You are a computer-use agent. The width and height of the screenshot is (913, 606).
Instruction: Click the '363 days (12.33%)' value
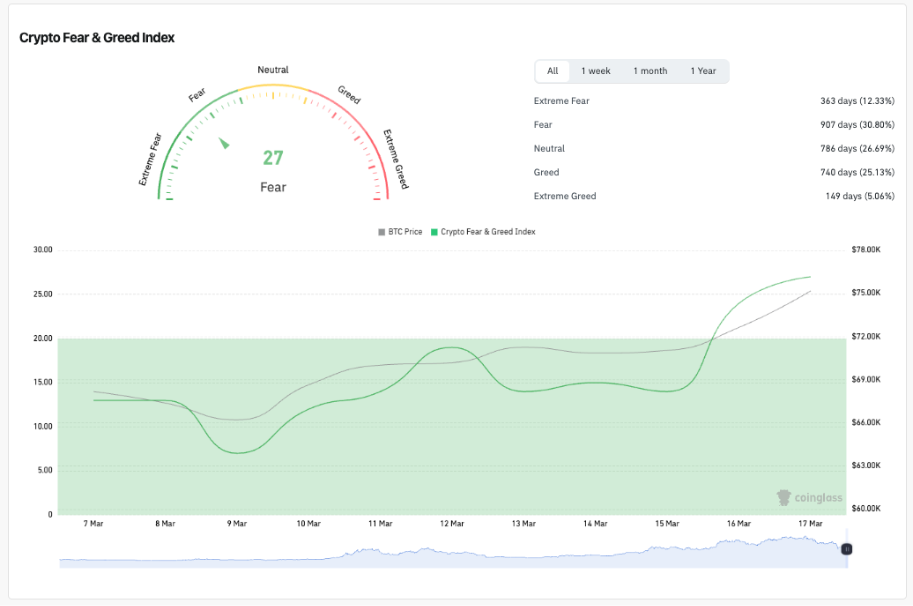coord(857,101)
